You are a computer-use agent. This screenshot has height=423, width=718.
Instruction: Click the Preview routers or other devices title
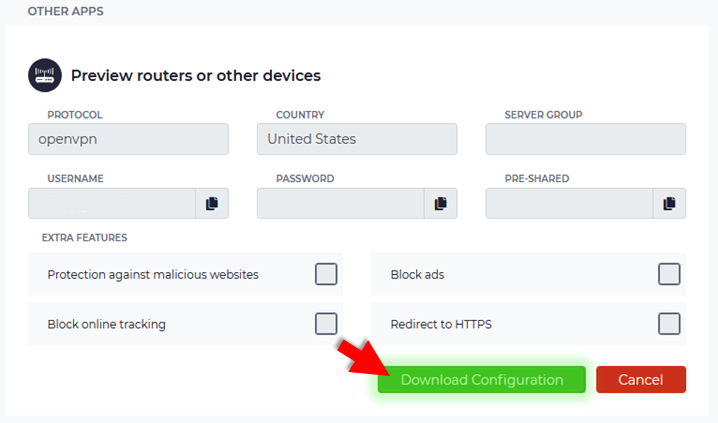(196, 76)
